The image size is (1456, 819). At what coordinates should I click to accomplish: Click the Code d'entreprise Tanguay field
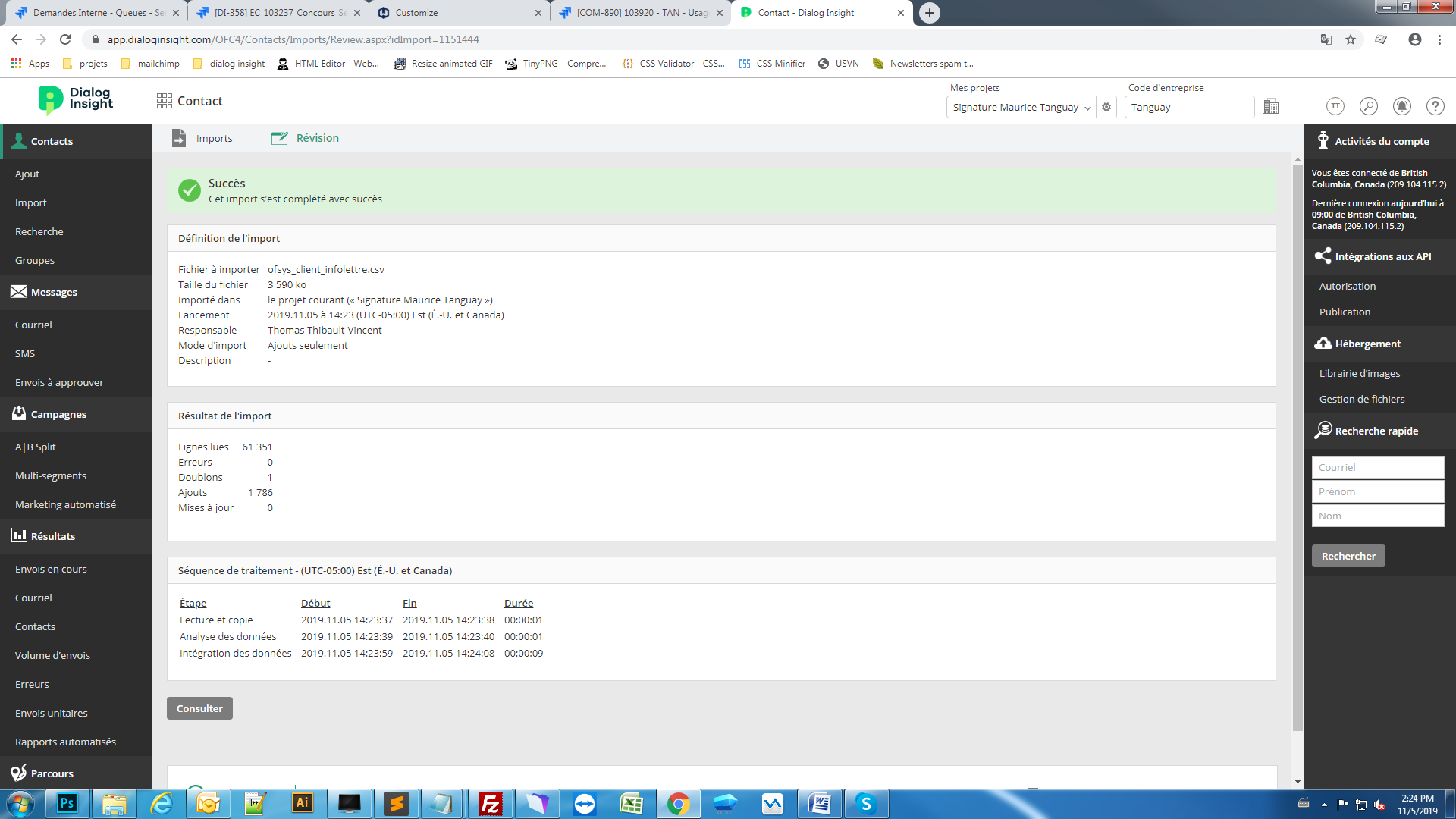[1188, 107]
